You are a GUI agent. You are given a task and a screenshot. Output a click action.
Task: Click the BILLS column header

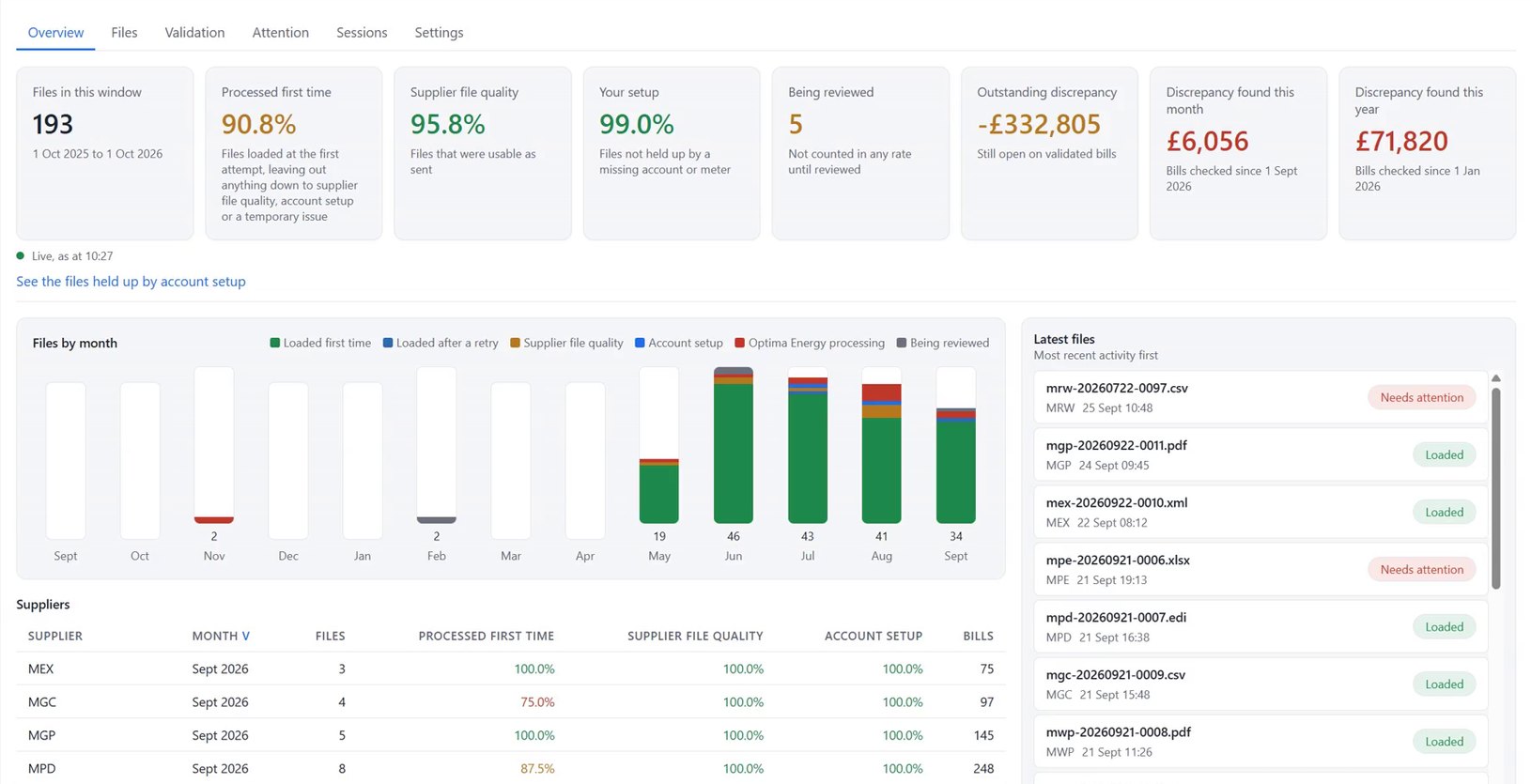(x=978, y=636)
